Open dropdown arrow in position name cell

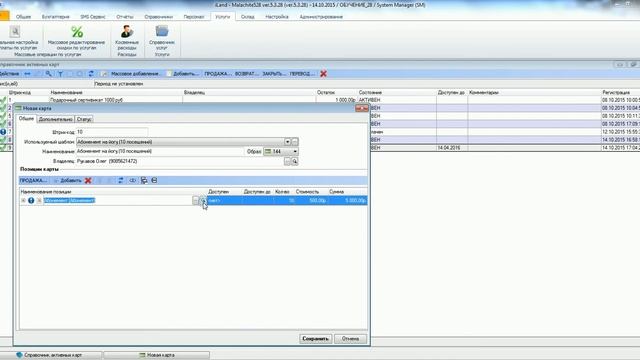click(x=203, y=200)
